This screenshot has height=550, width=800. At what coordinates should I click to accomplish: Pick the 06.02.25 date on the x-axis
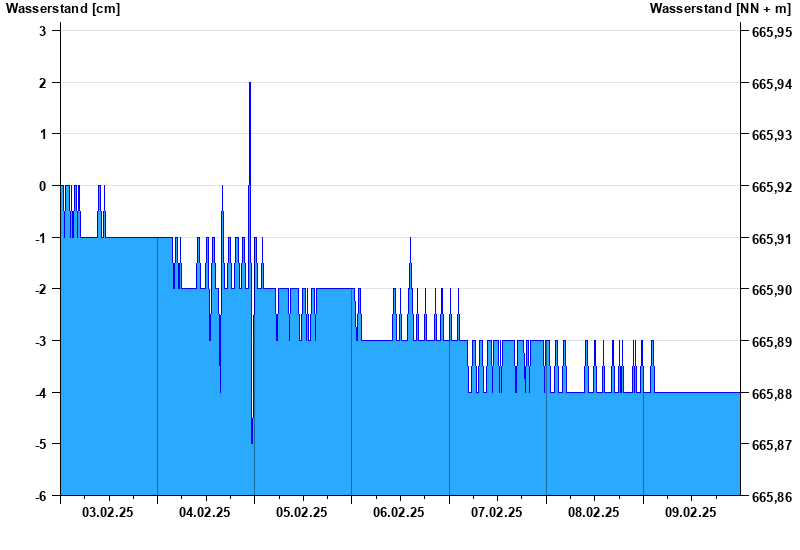[399, 512]
